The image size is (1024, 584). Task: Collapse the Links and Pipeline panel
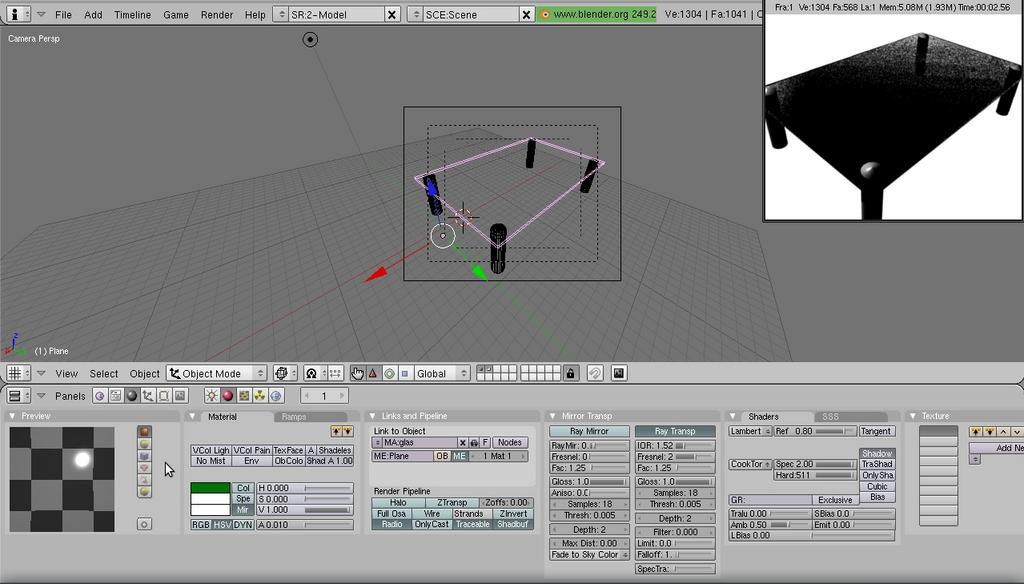pos(372,416)
